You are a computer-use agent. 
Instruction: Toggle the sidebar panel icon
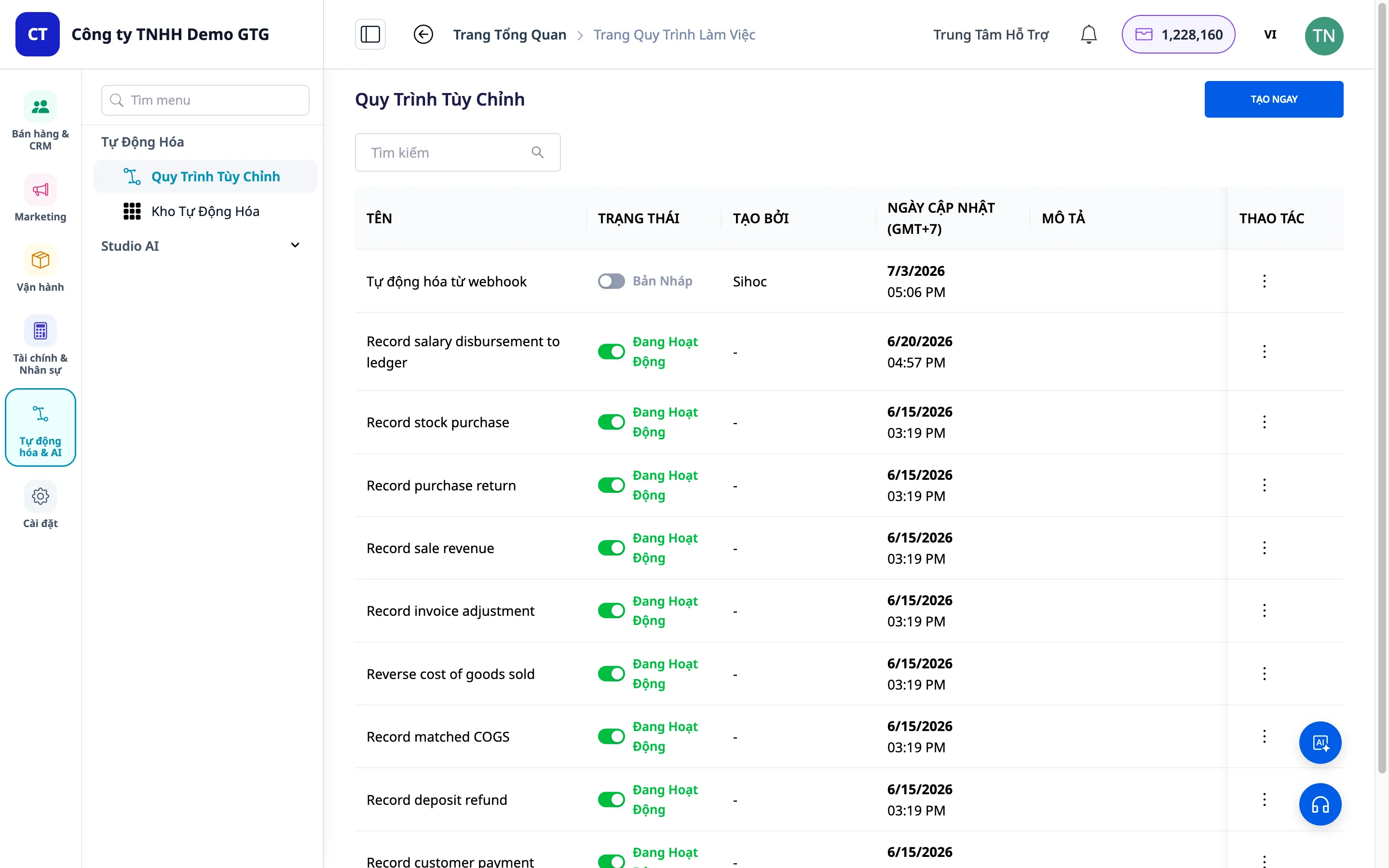tap(370, 34)
